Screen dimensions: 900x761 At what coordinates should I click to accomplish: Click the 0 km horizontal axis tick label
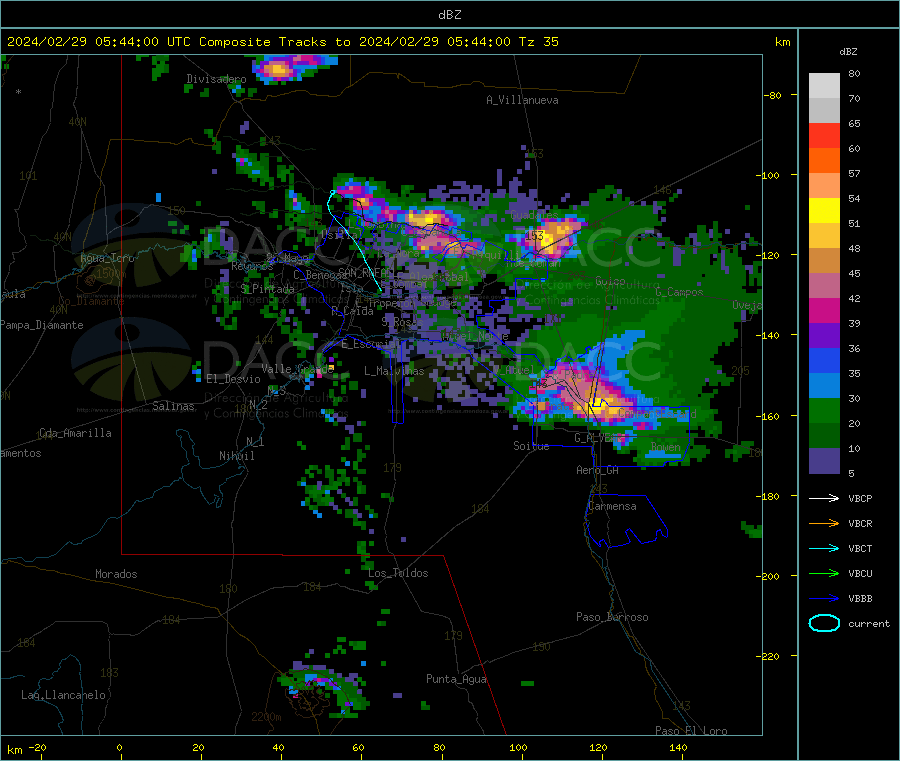click(x=119, y=747)
